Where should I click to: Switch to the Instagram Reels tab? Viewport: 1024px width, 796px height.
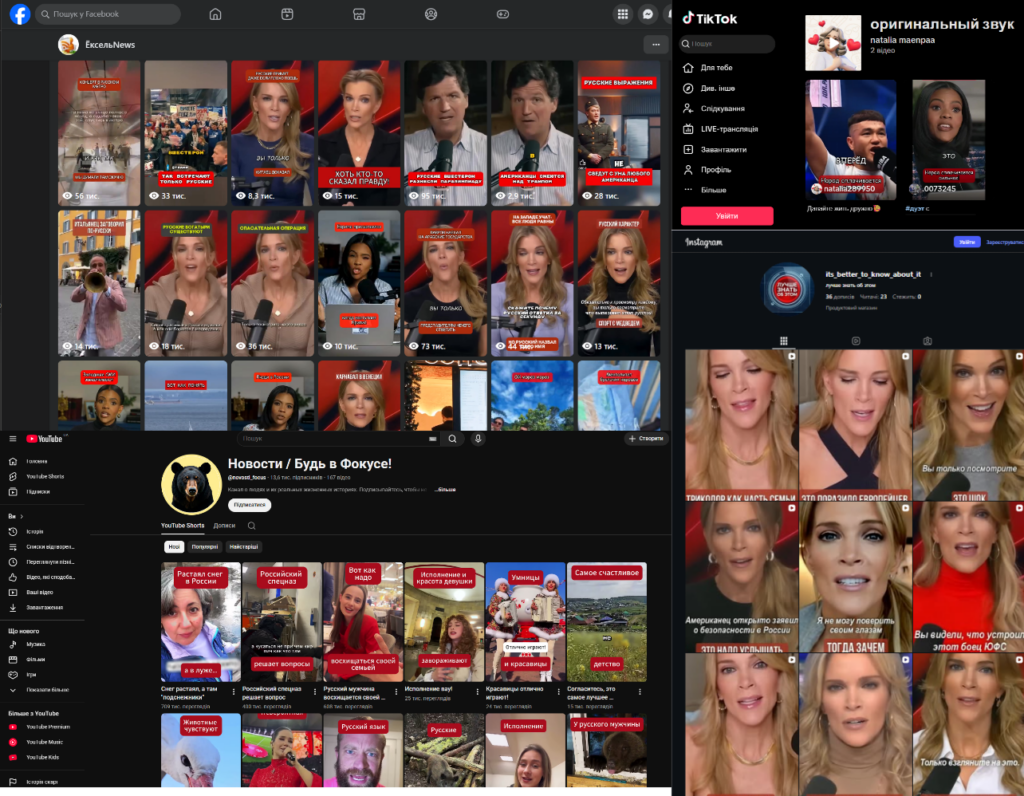[x=855, y=341]
